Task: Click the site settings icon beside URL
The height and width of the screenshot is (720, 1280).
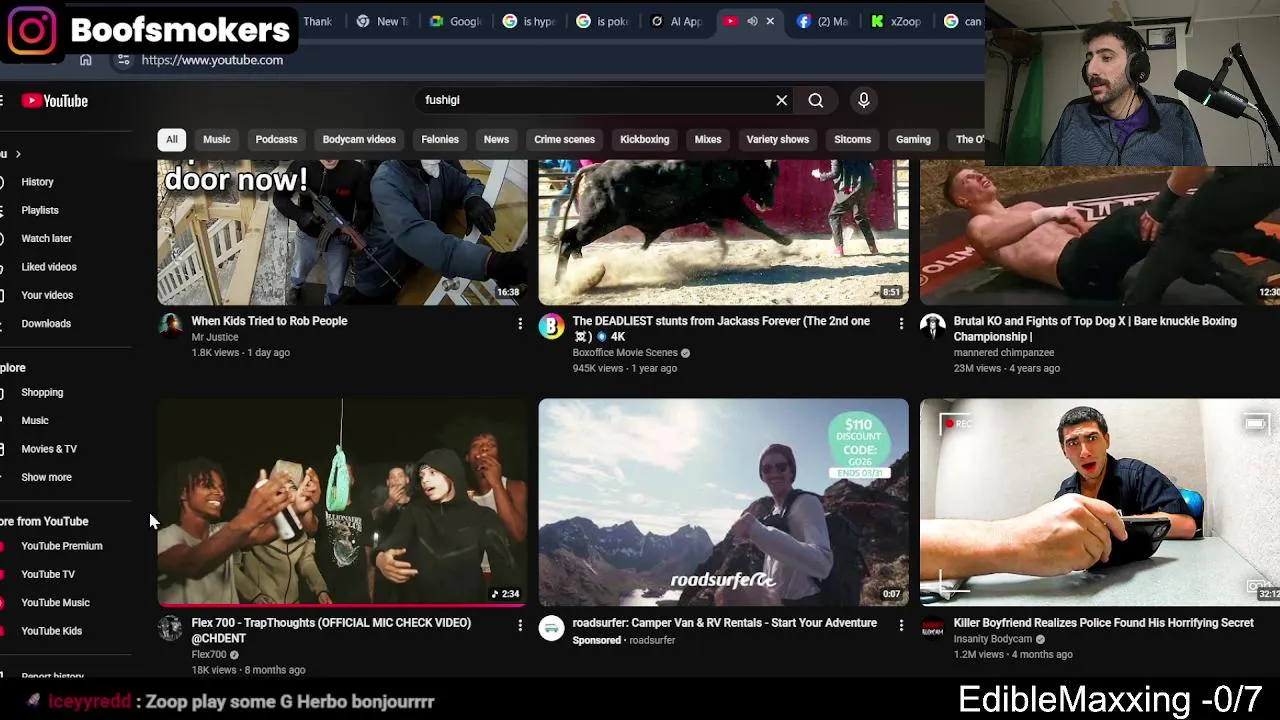Action: pos(123,60)
